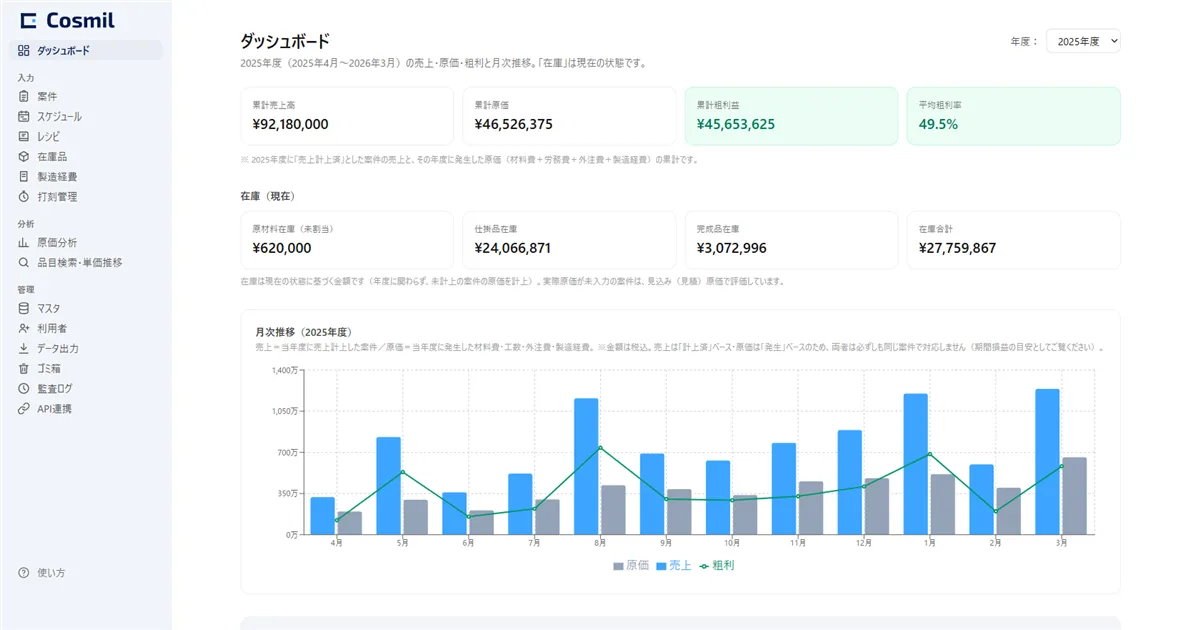Click the レシピ sidebar icon
The width and height of the screenshot is (1200, 630).
coord(24,136)
